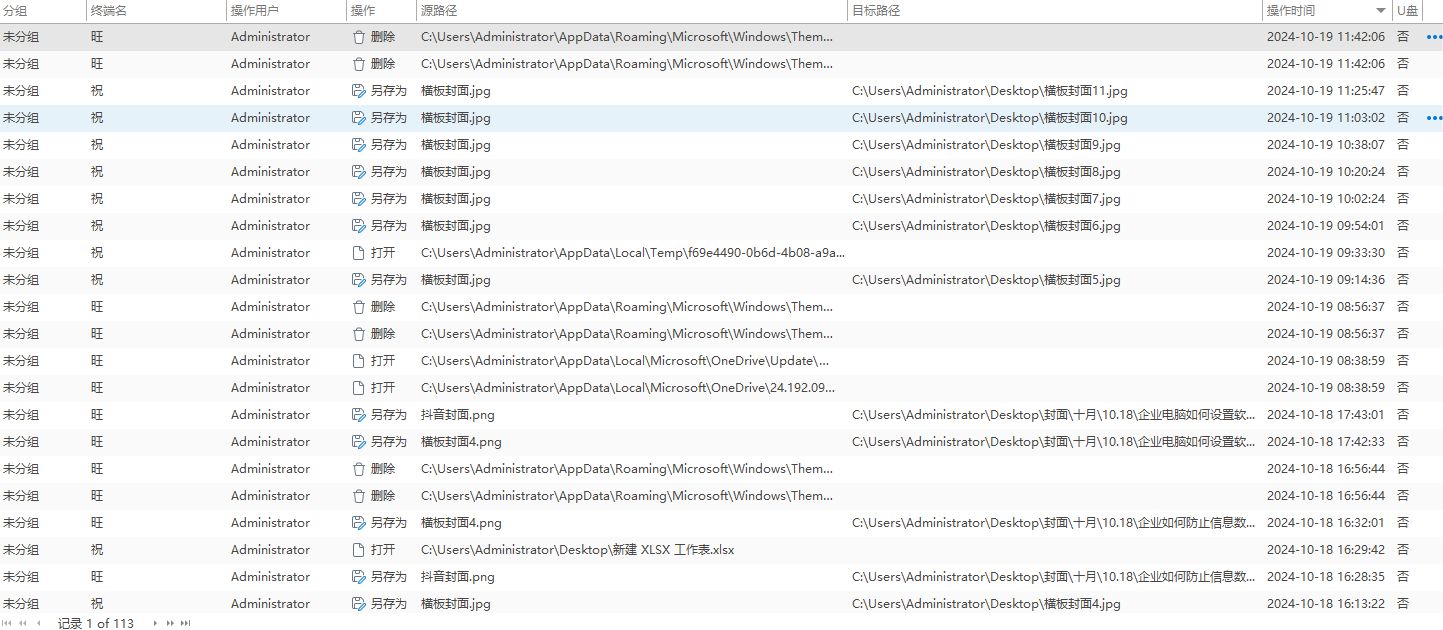Click the save-as icon in the 11:25:47 row
The height and width of the screenshot is (630, 1443).
click(359, 91)
